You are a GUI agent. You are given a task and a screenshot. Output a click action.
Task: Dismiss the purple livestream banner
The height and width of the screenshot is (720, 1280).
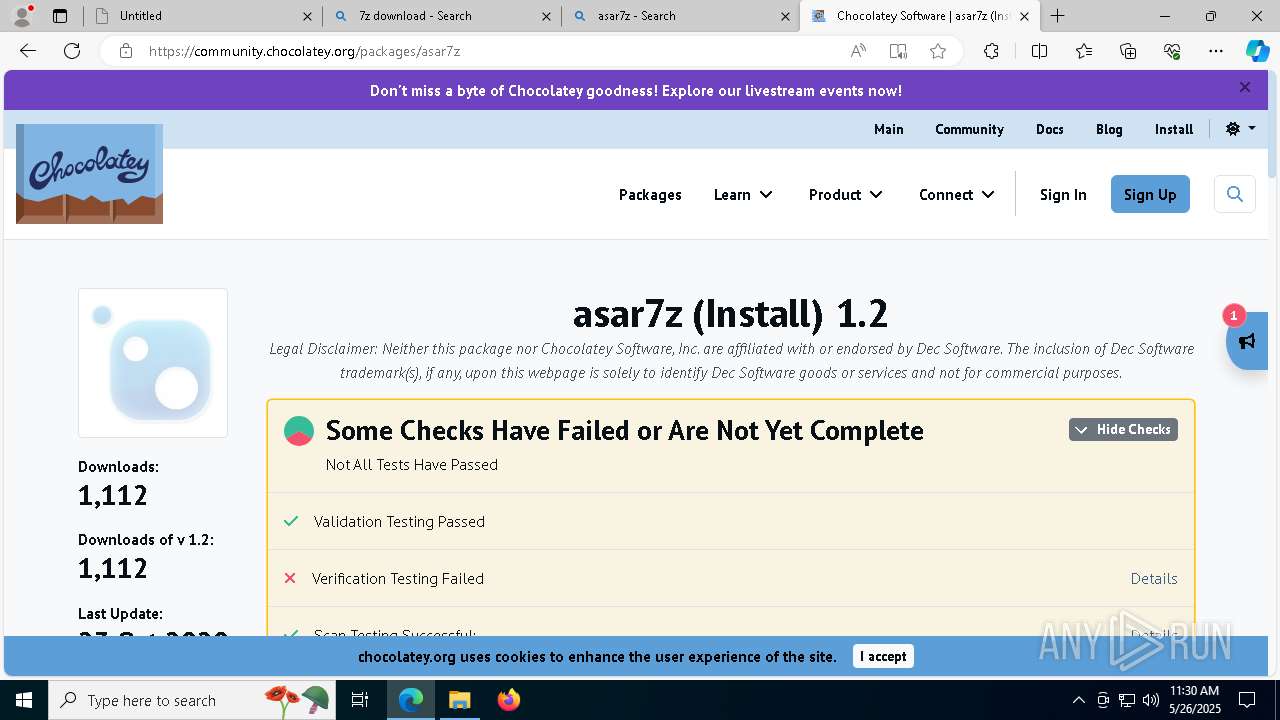coord(1245,88)
